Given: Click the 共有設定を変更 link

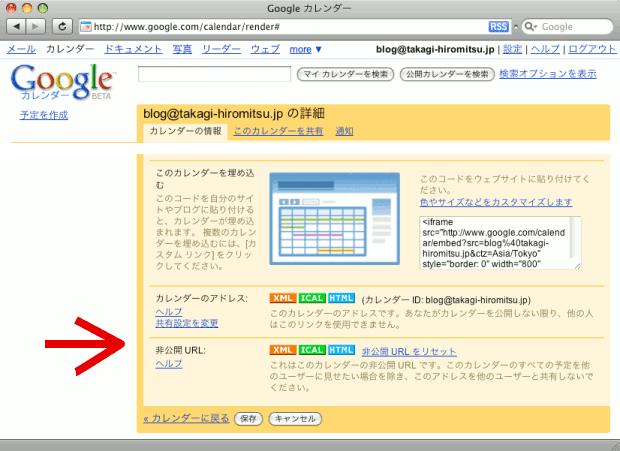Looking at the screenshot, I should tap(187, 323).
